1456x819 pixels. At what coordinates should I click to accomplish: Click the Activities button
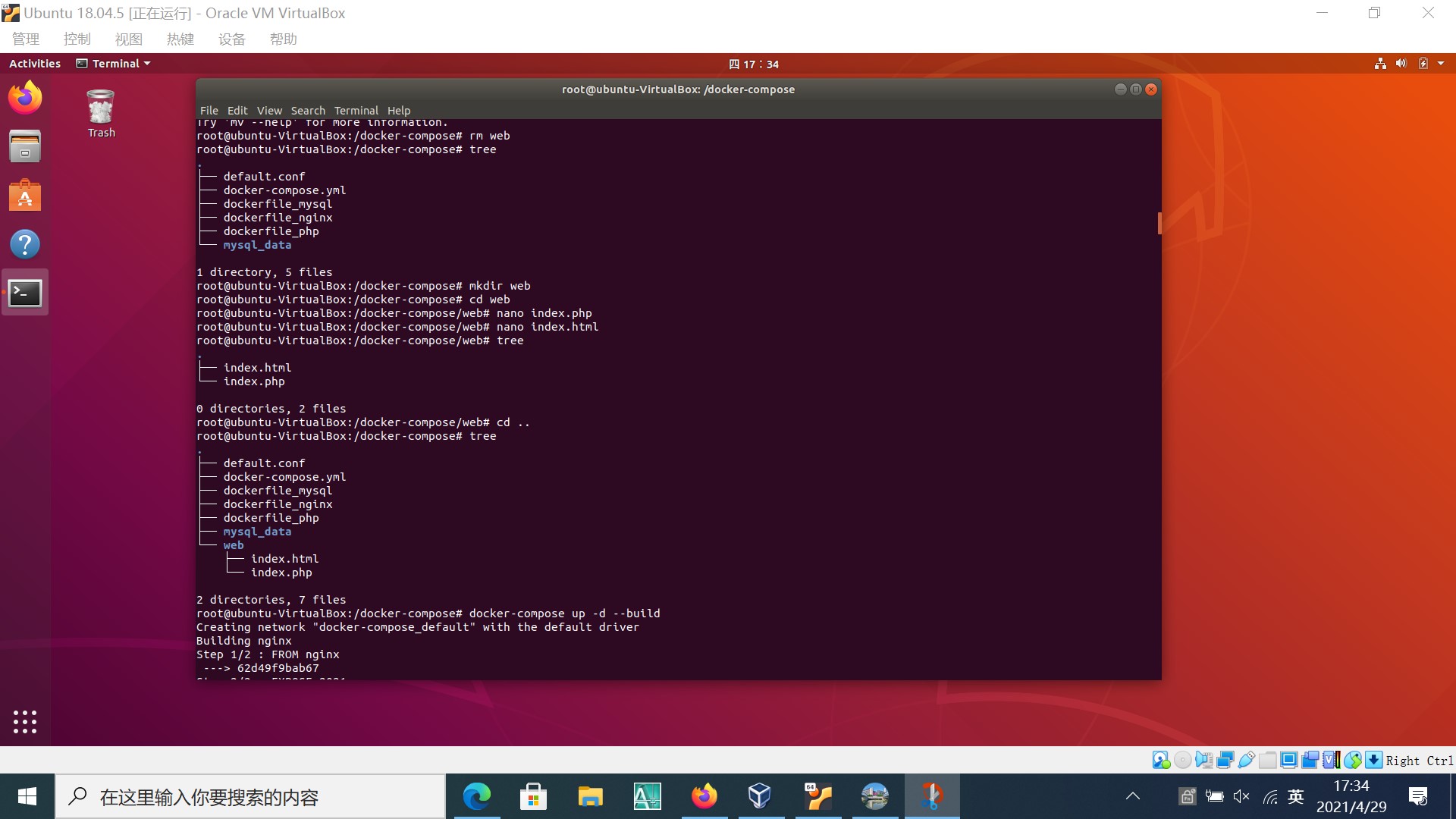[35, 64]
